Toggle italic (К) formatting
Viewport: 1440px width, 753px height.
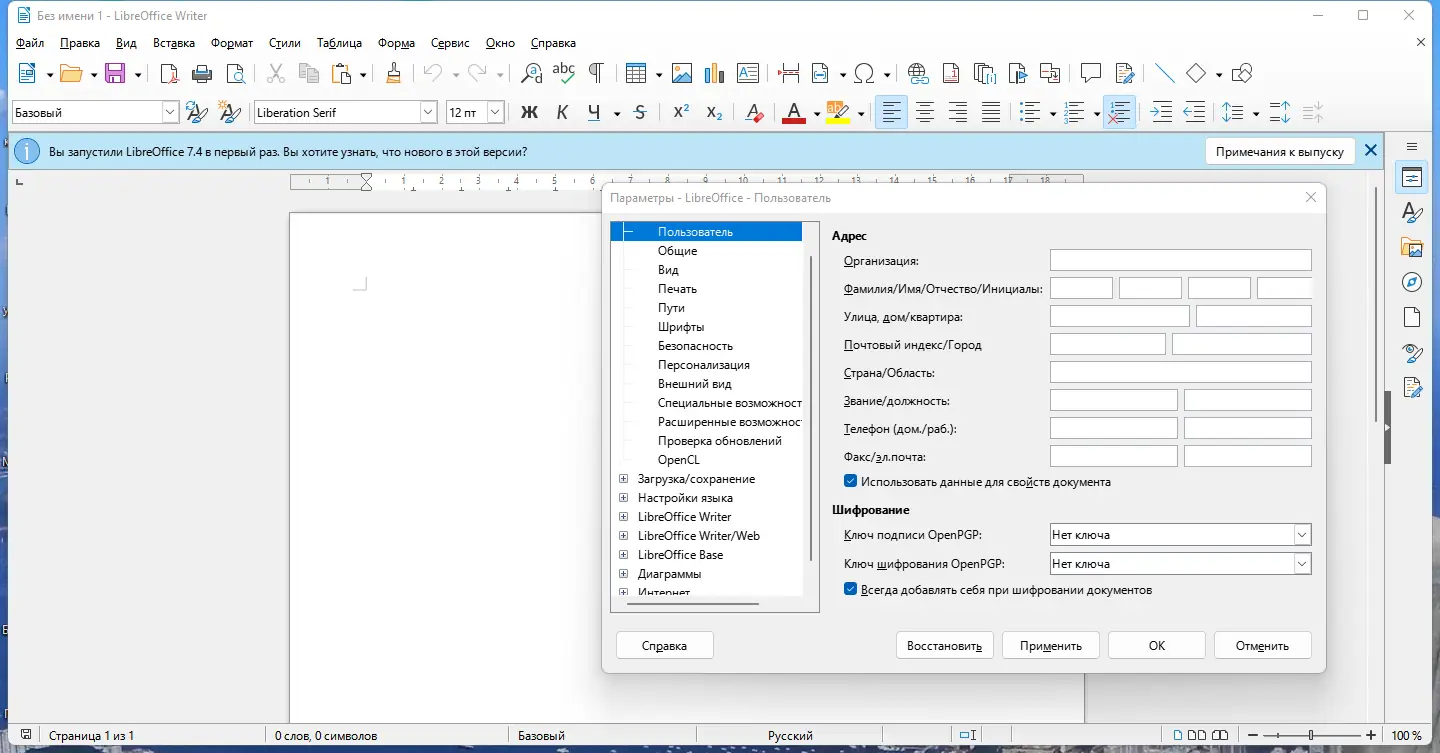[x=562, y=112]
